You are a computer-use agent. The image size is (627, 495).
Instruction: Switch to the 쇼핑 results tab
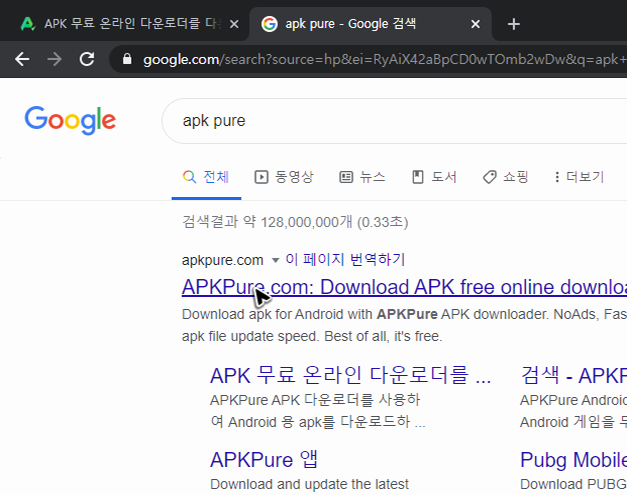pos(505,177)
